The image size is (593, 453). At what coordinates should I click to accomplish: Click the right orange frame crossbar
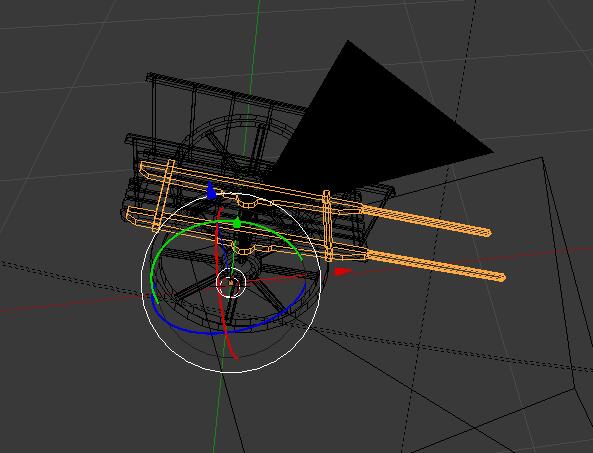click(328, 226)
